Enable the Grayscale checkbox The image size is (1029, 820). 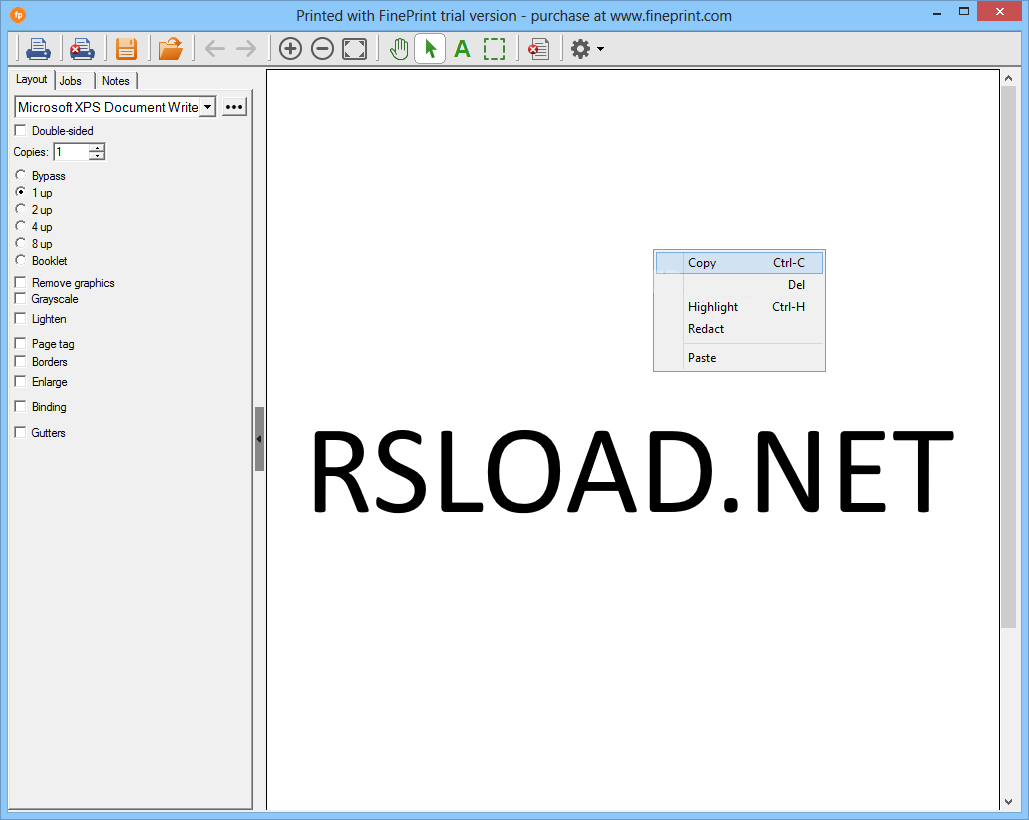[20, 298]
